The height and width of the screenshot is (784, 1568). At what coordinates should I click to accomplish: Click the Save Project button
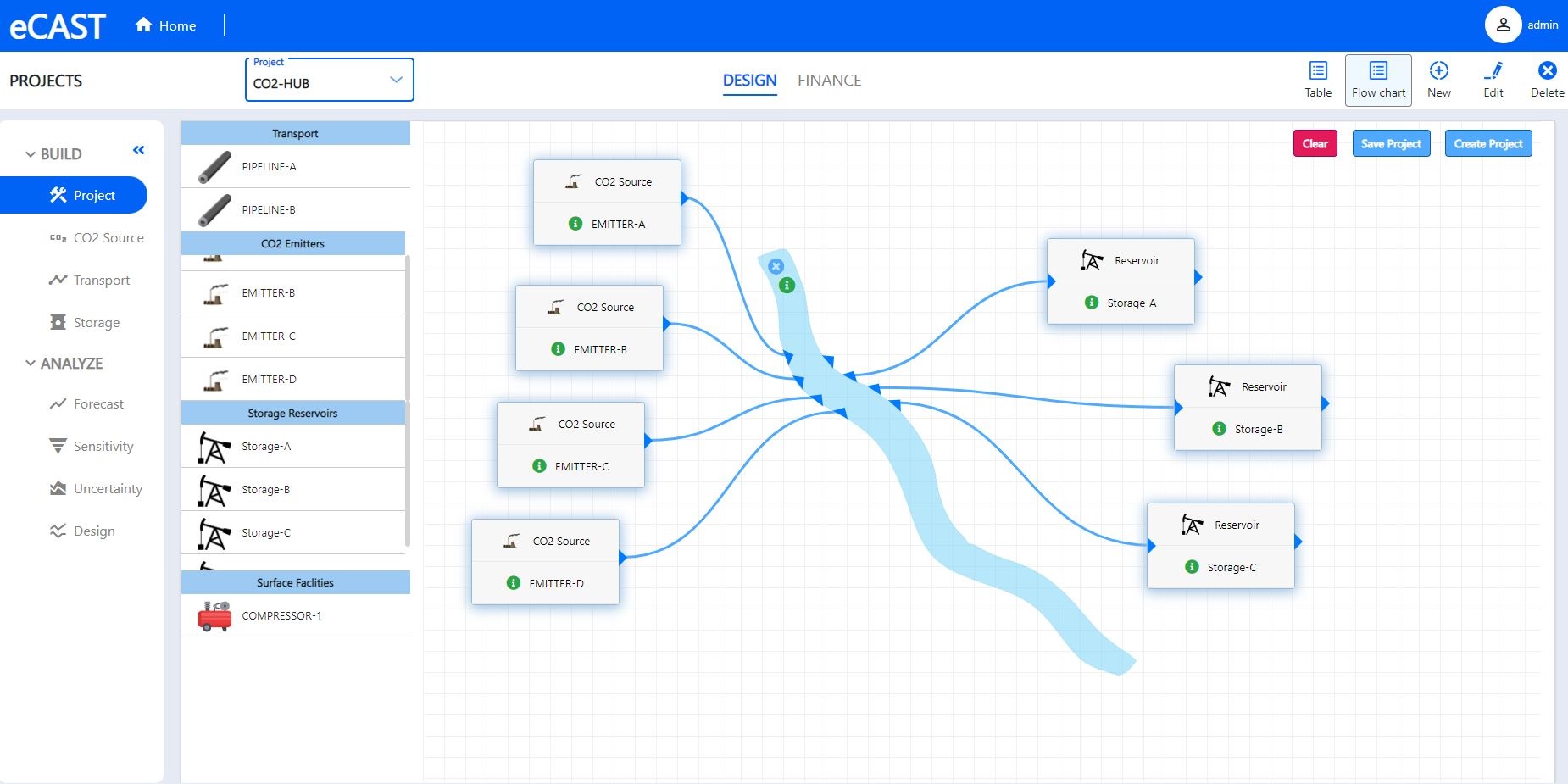click(x=1391, y=143)
